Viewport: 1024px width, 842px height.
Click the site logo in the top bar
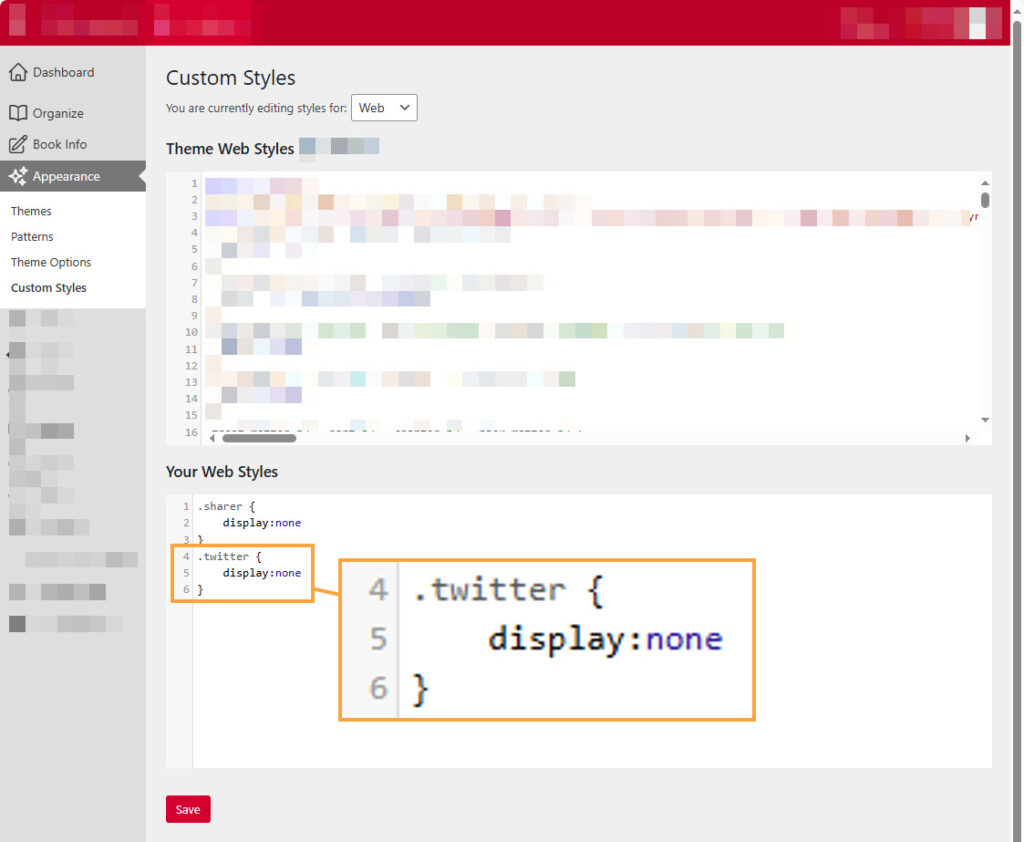click(16, 21)
